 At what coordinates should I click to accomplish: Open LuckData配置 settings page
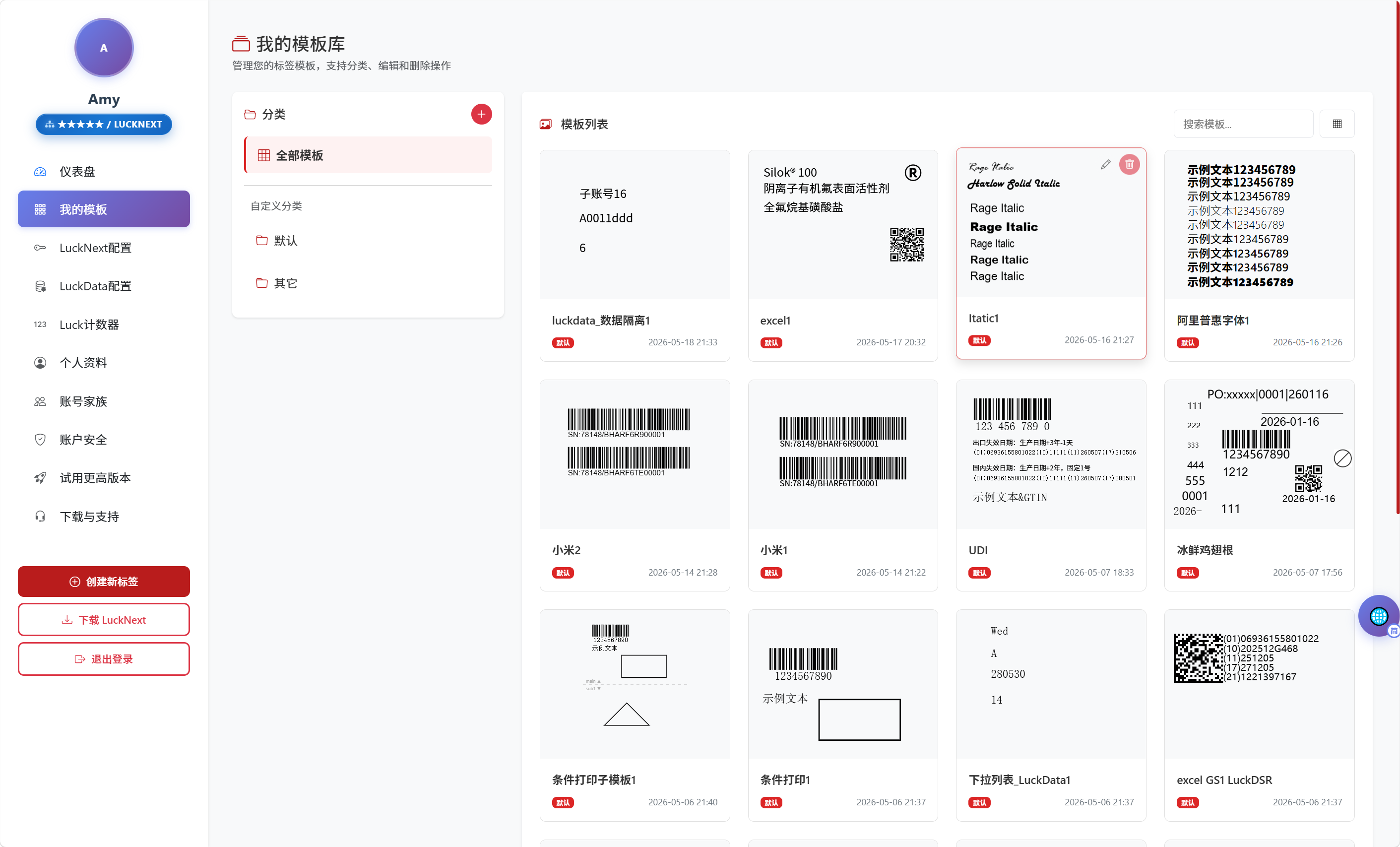click(103, 286)
